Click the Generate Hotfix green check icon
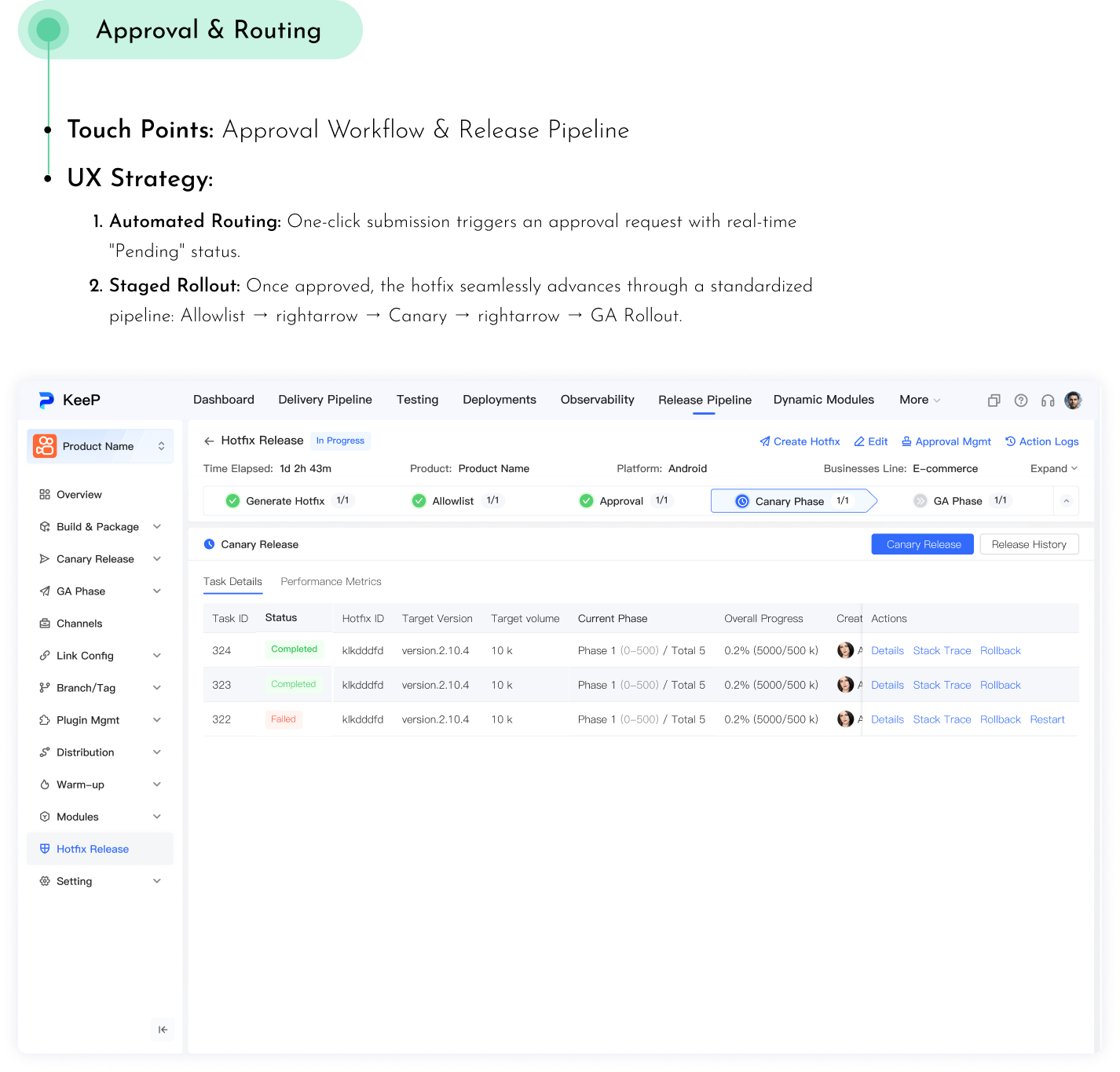This screenshot has width=1120, height=1072. (232, 501)
